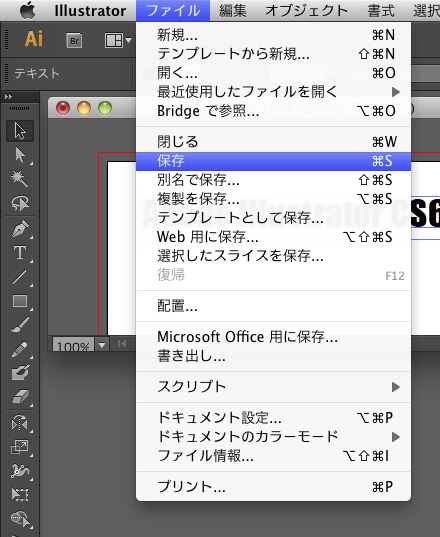Select the Width/Warp tool
This screenshot has width=440, height=537.
pos(20,471)
